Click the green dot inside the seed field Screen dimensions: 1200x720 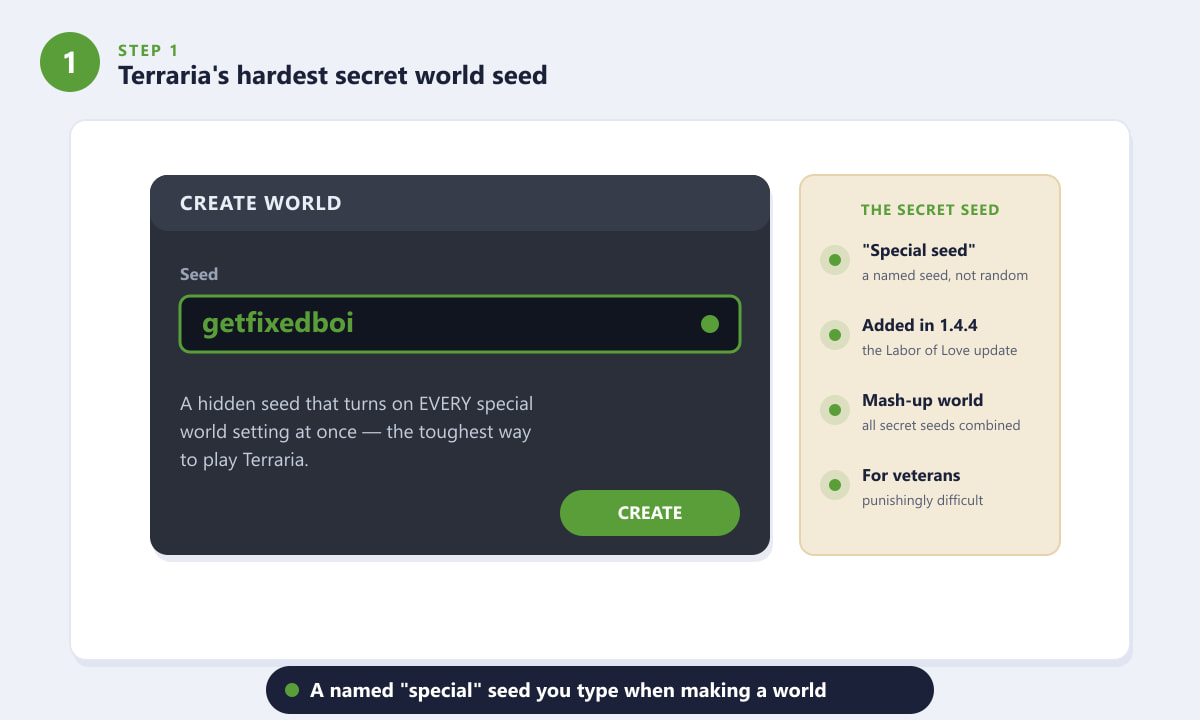tap(710, 324)
